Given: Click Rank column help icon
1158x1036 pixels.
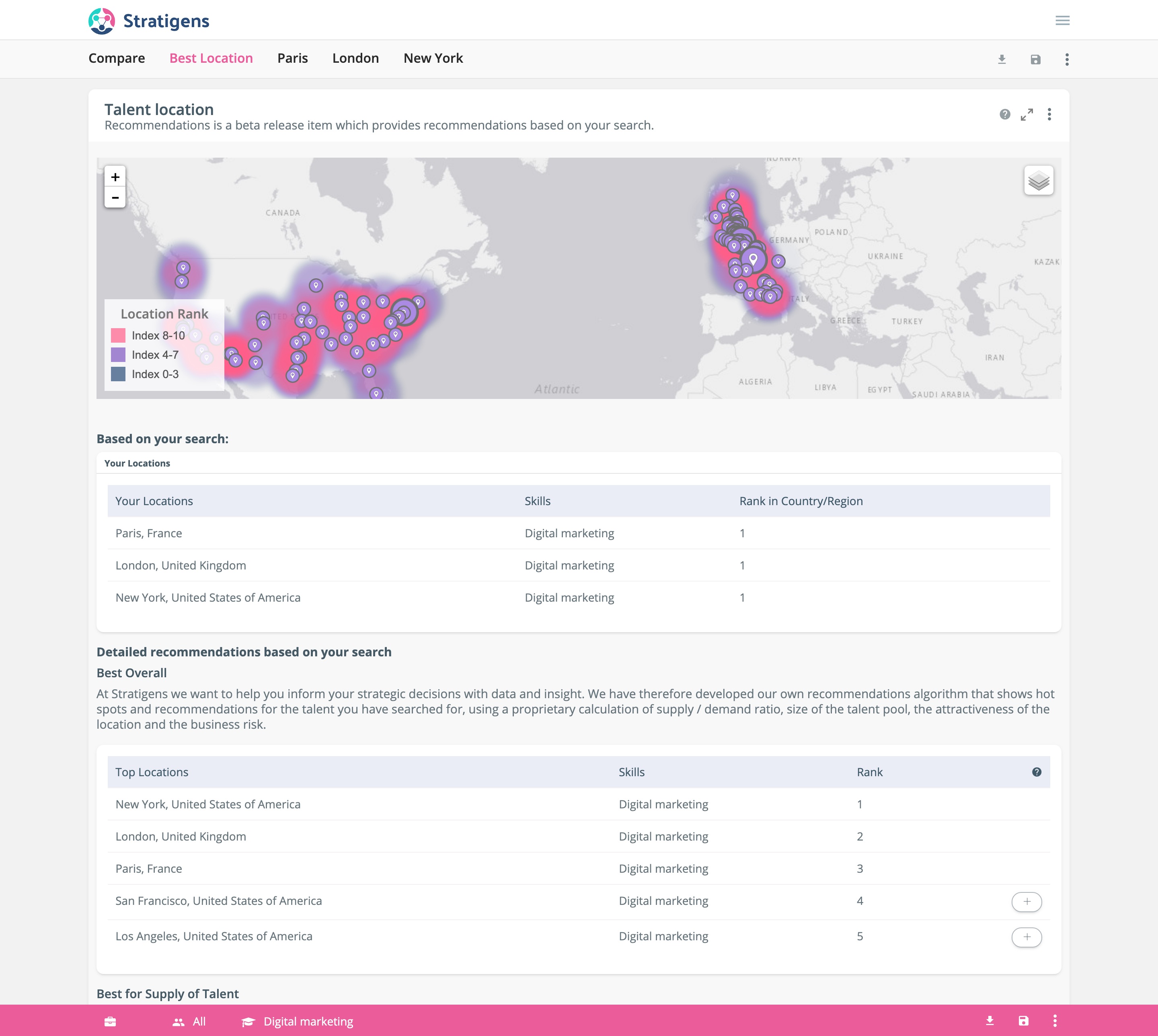Looking at the screenshot, I should point(1036,772).
